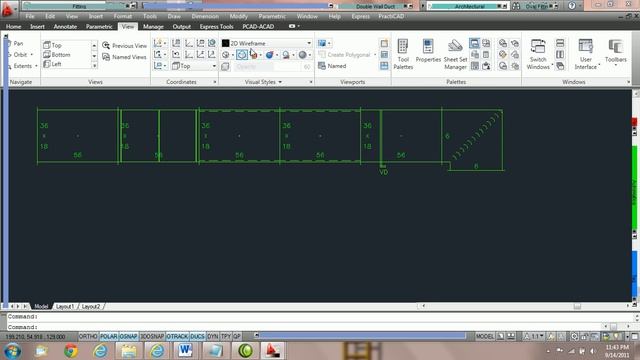The height and width of the screenshot is (360, 640).
Task: Open the Create Polygonal viewport dropdown
Action: [x=375, y=55]
